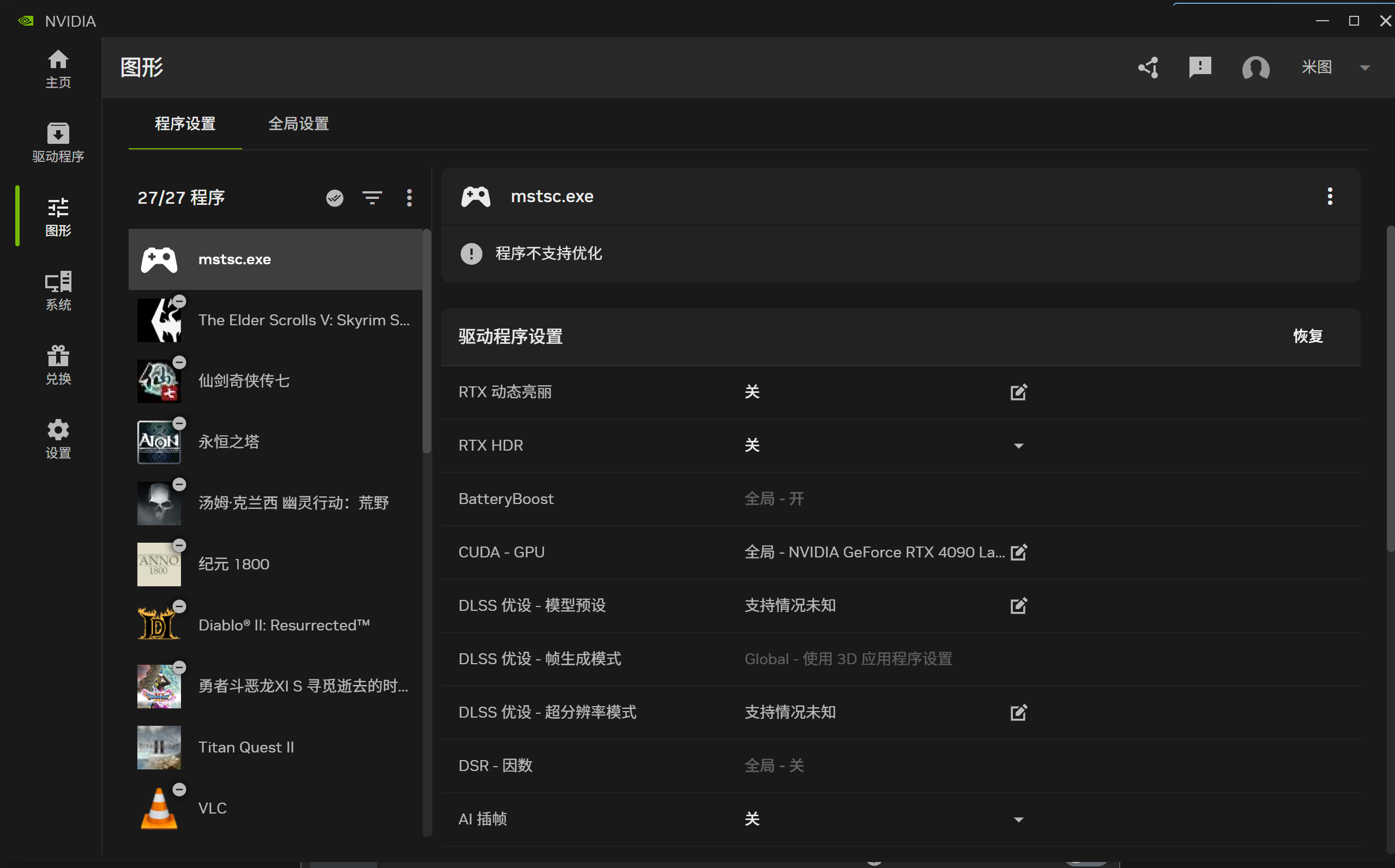Click the BatteryBoost setting row
The height and width of the screenshot is (868, 1395).
pyautogui.click(x=901, y=499)
